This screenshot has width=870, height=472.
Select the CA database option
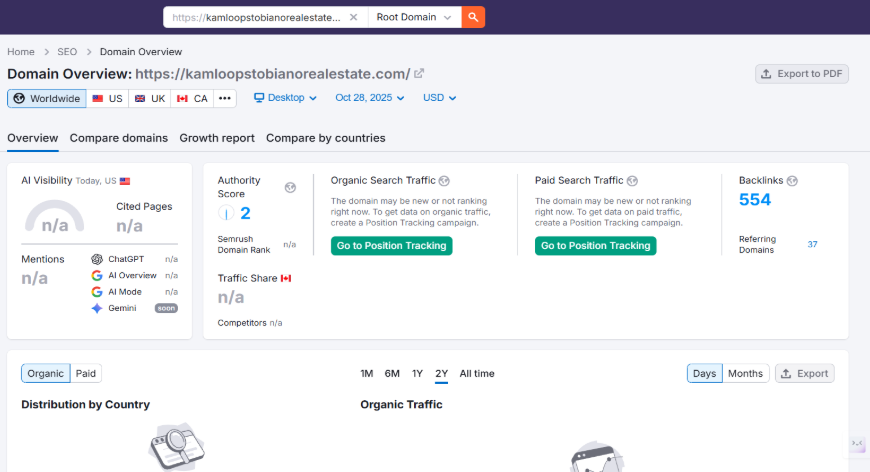click(192, 99)
